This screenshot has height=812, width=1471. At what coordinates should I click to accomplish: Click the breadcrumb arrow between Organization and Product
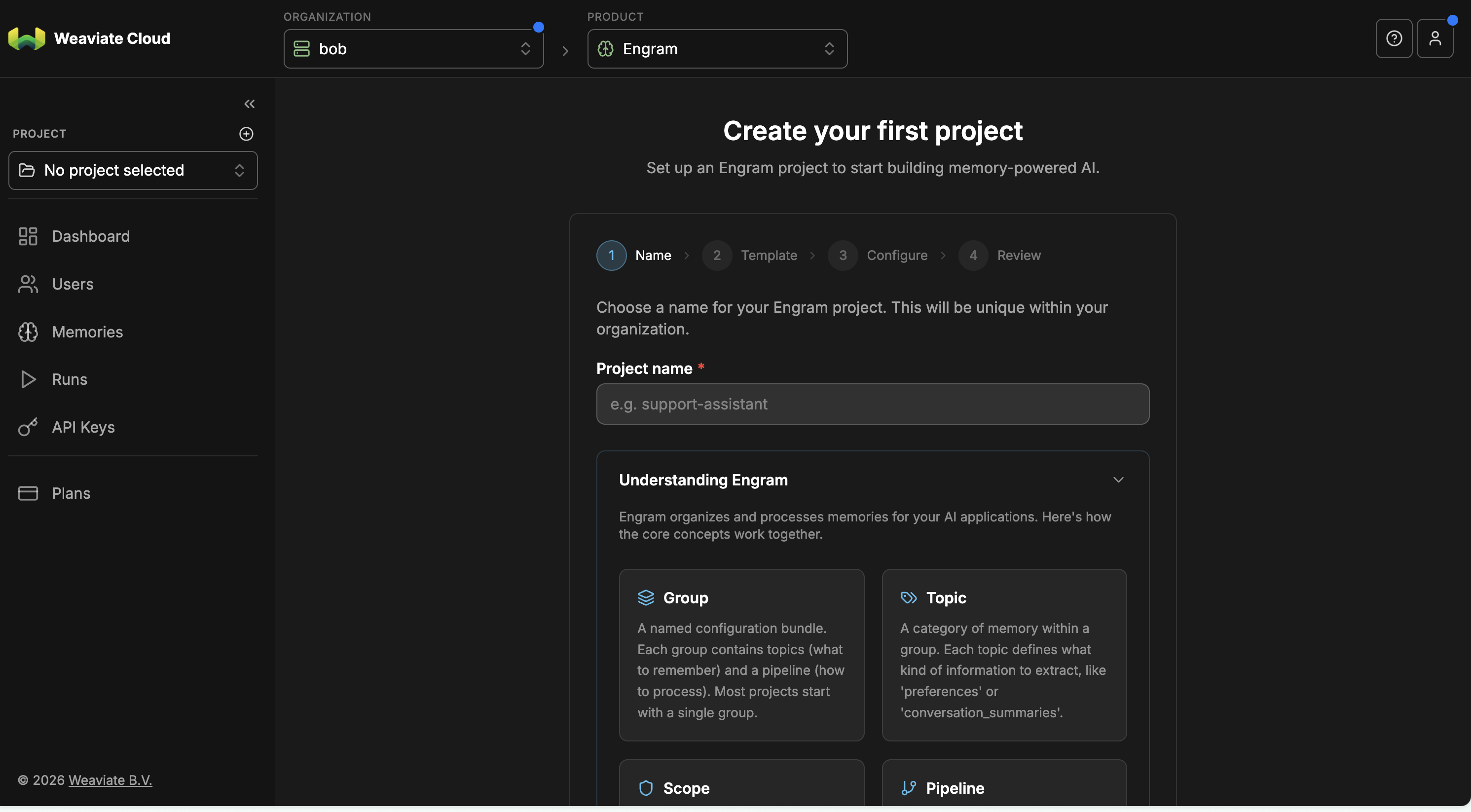click(x=565, y=51)
